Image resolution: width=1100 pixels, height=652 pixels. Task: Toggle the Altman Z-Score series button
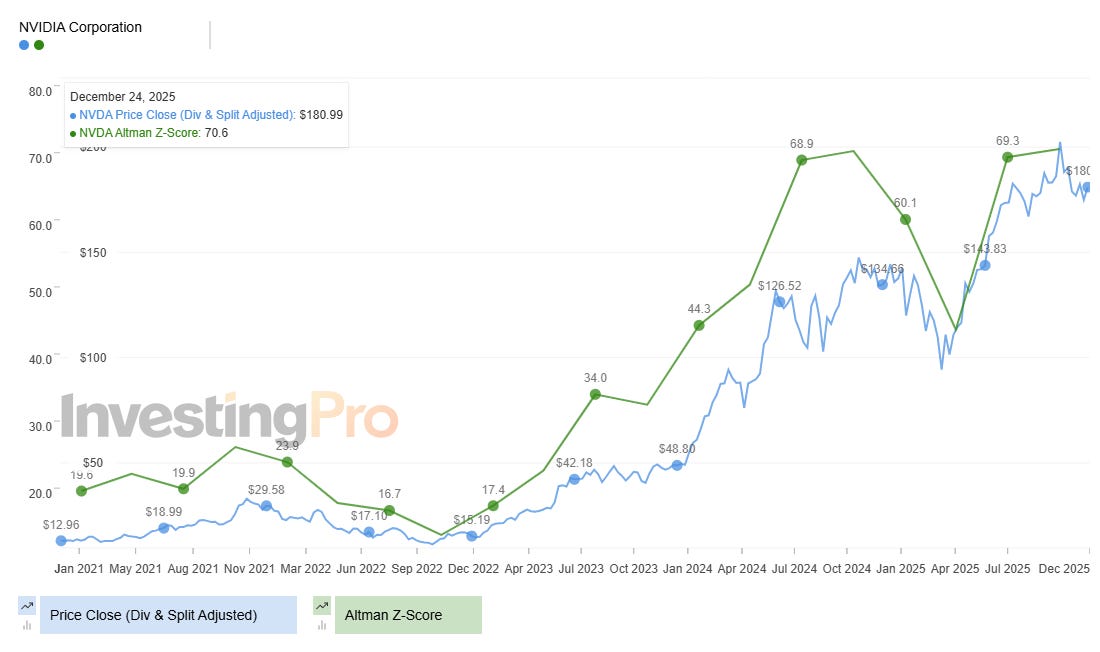pos(408,616)
